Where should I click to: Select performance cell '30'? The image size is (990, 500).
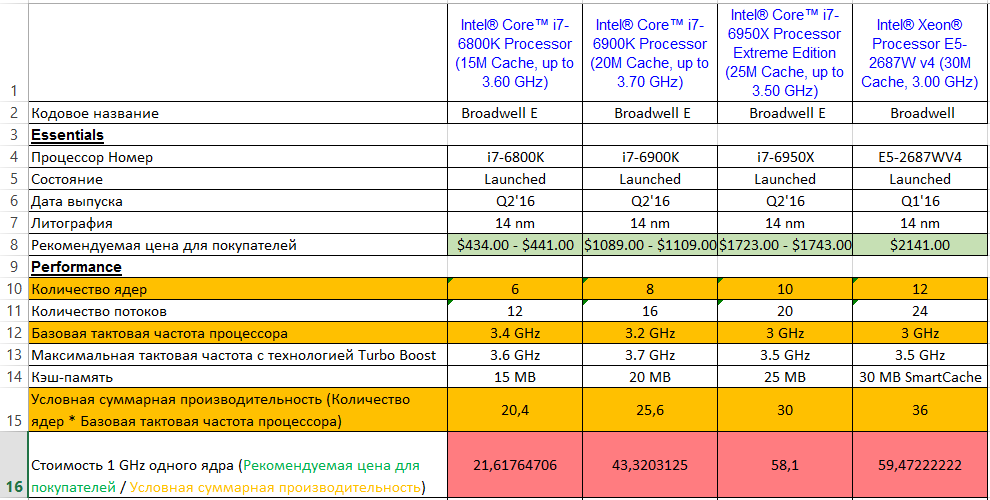[x=785, y=410]
